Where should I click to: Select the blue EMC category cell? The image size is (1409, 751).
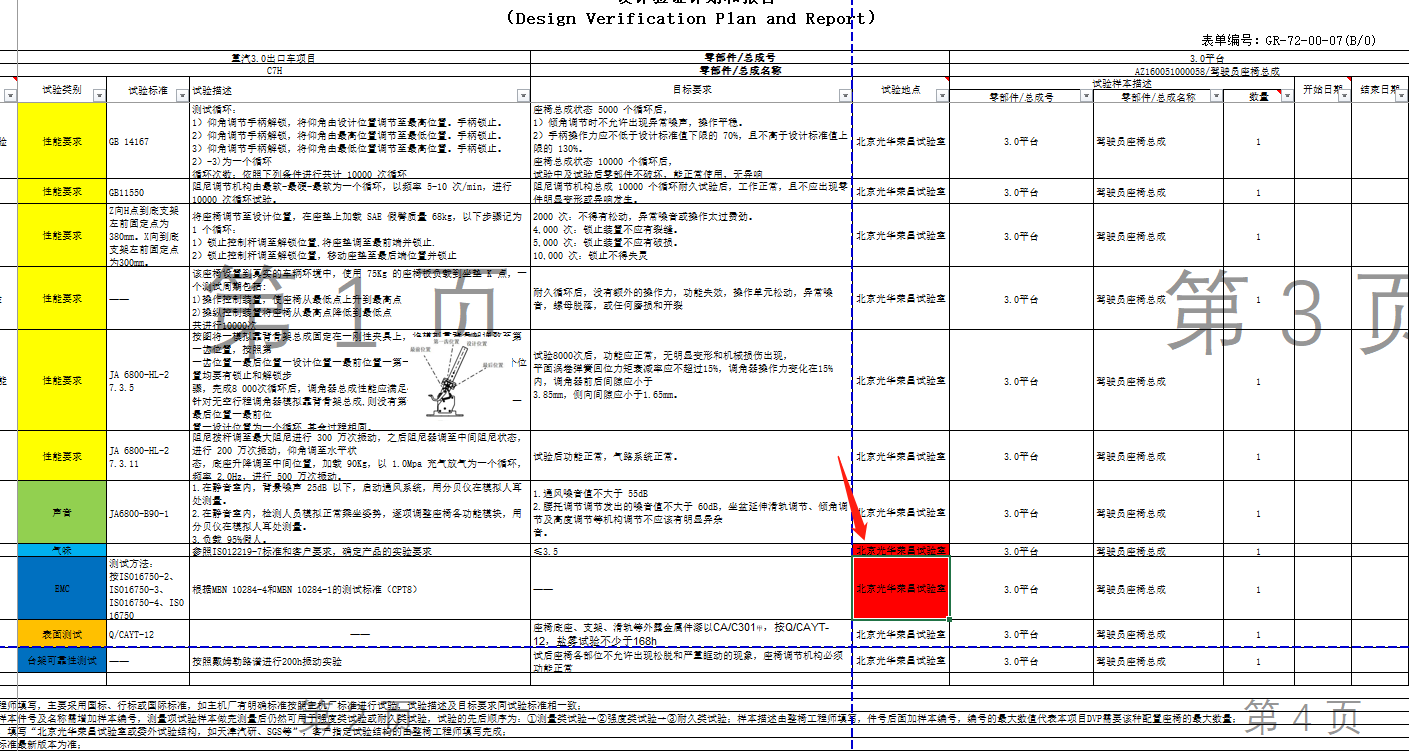pos(62,588)
